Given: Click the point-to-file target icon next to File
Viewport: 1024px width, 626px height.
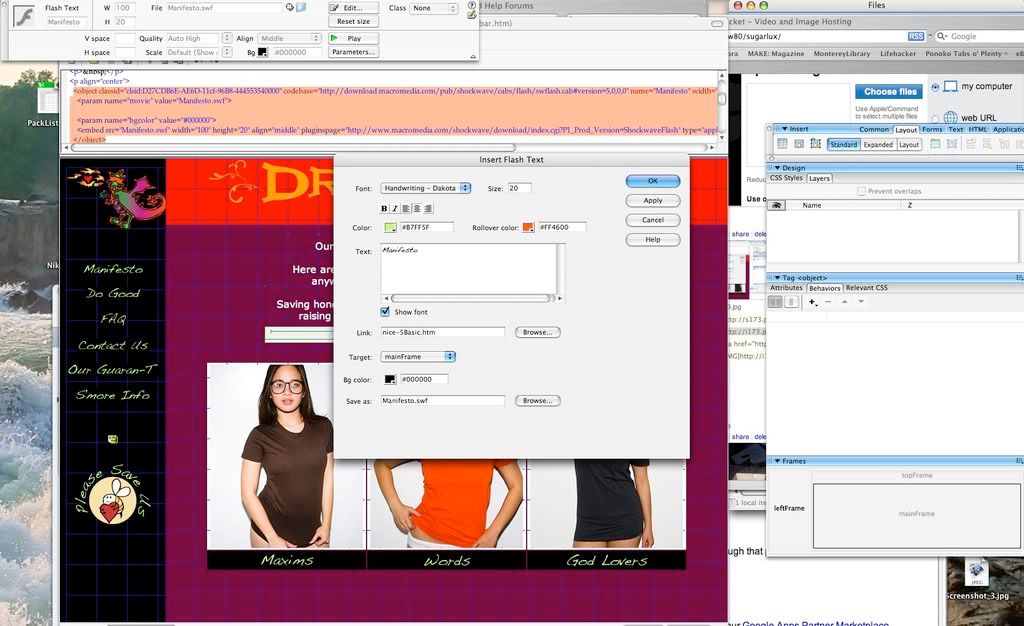Looking at the screenshot, I should (289, 7).
